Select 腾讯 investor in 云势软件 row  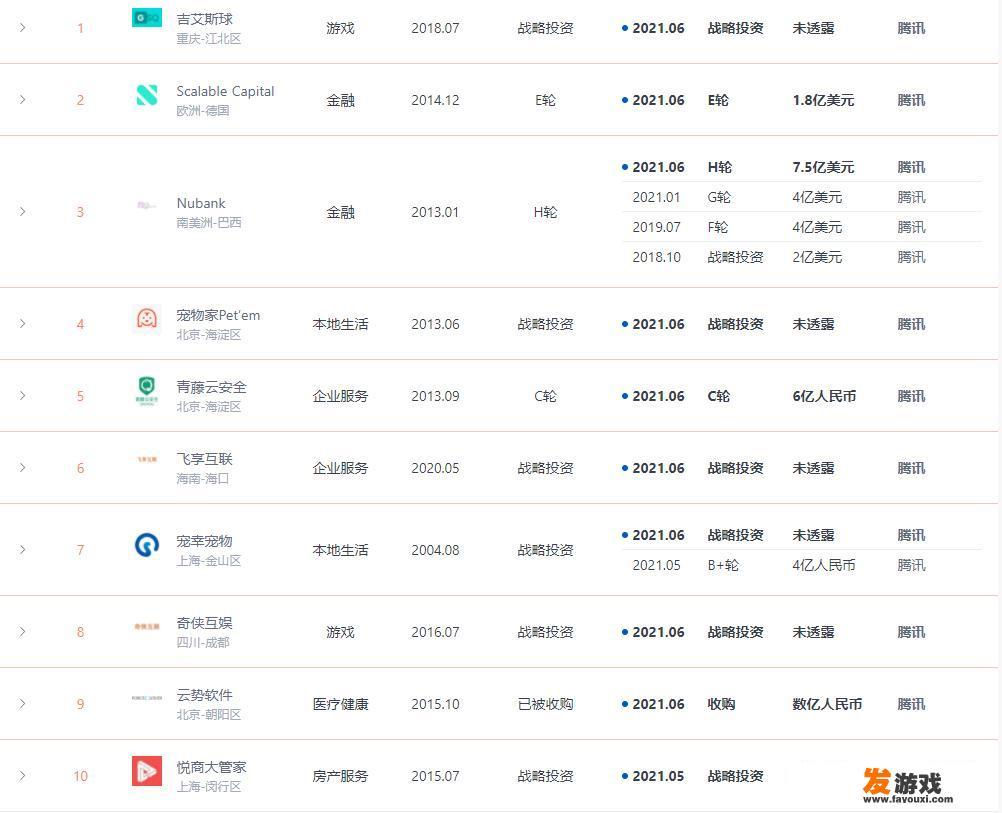(911, 704)
